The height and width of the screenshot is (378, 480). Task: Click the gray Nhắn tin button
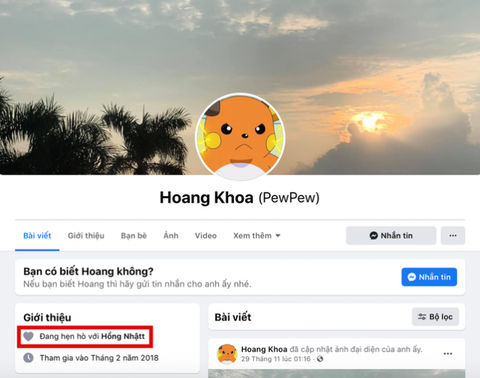tap(391, 236)
